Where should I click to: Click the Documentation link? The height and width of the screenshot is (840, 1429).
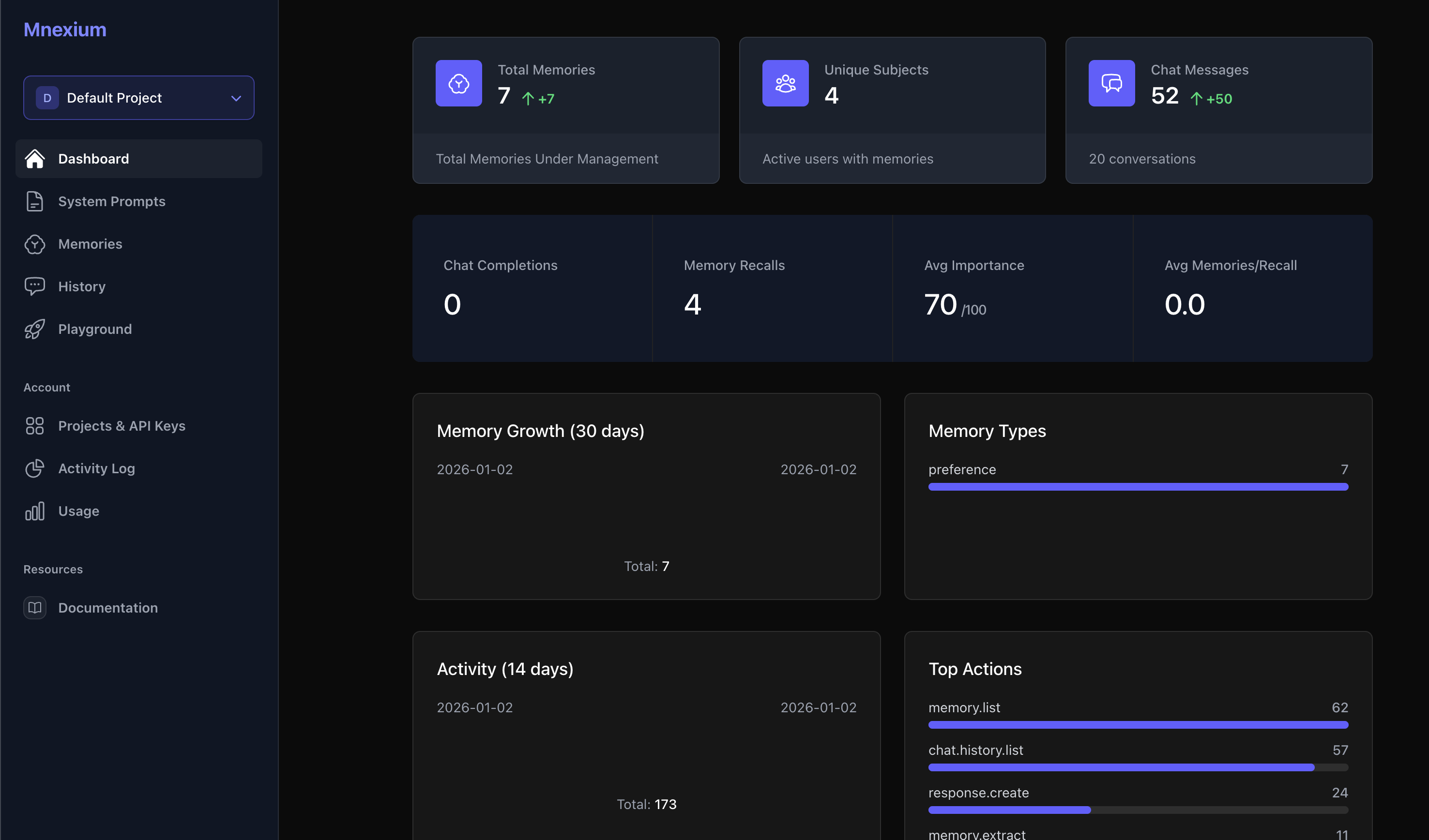(108, 607)
